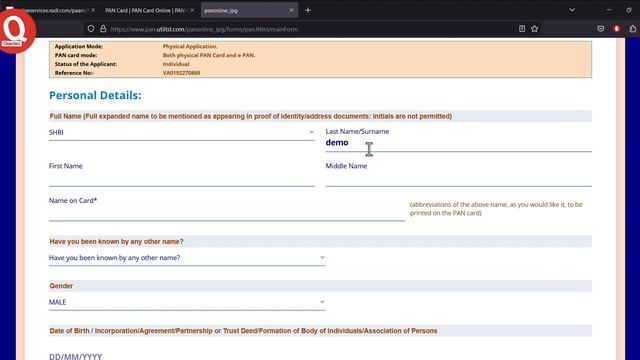Image resolution: width=640 pixels, height=360 pixels.
Task: Open reader view icon in address bar
Action: pyautogui.click(x=522, y=29)
